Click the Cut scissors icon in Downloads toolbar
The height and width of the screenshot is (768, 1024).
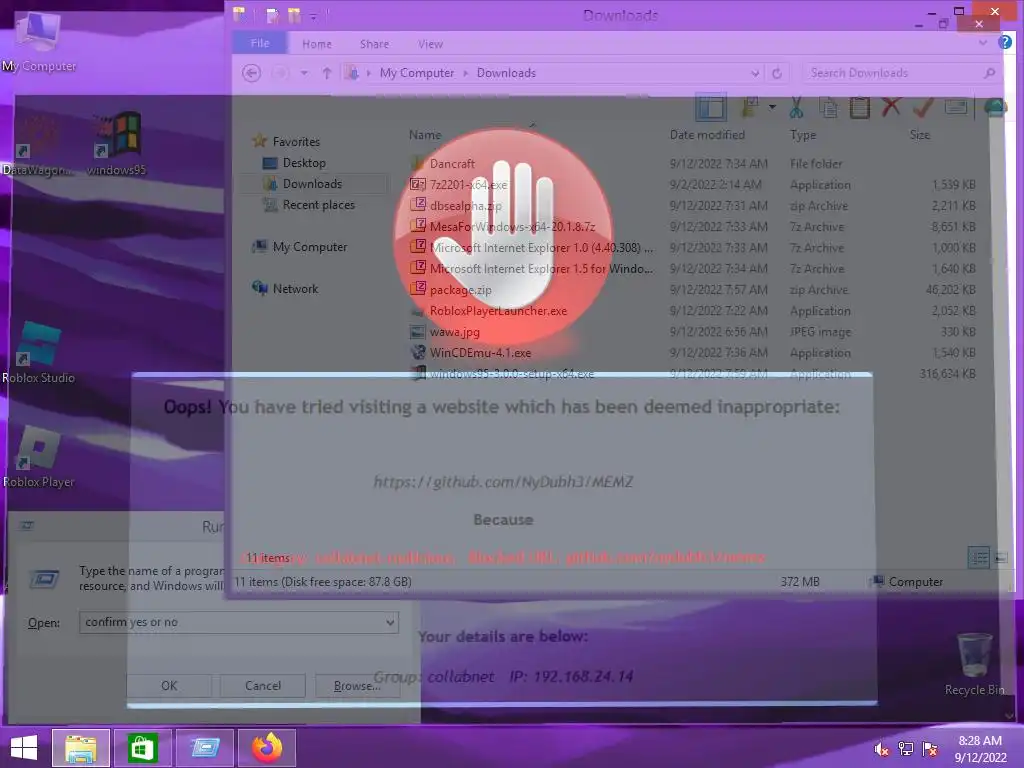[x=796, y=107]
